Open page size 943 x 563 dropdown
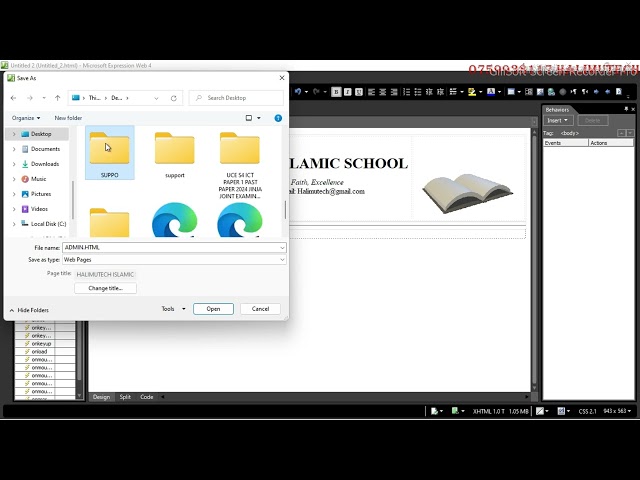640x480 pixels. click(x=617, y=411)
